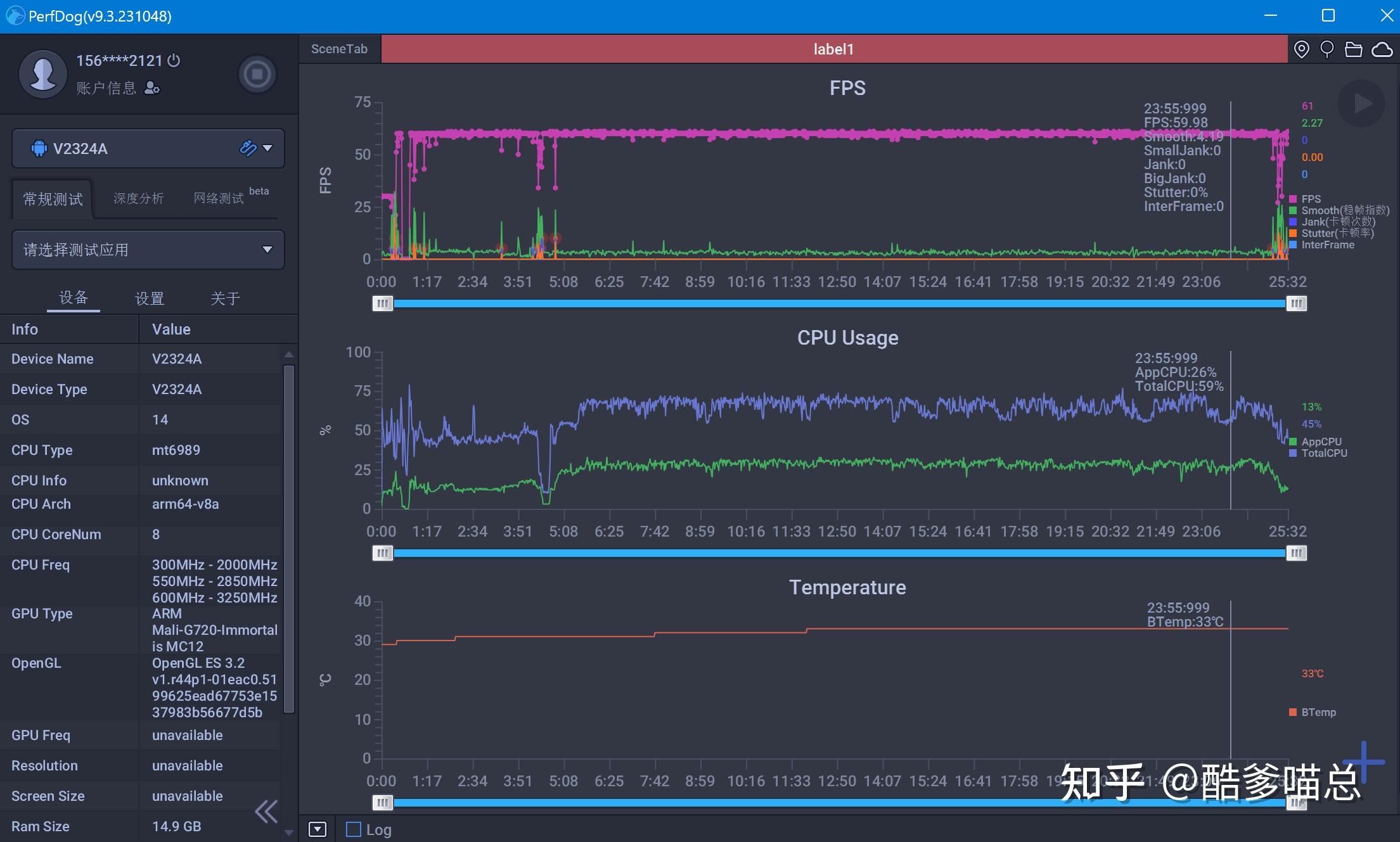Open the folder icon in top toolbar
The image size is (1400, 842).
tap(1353, 49)
